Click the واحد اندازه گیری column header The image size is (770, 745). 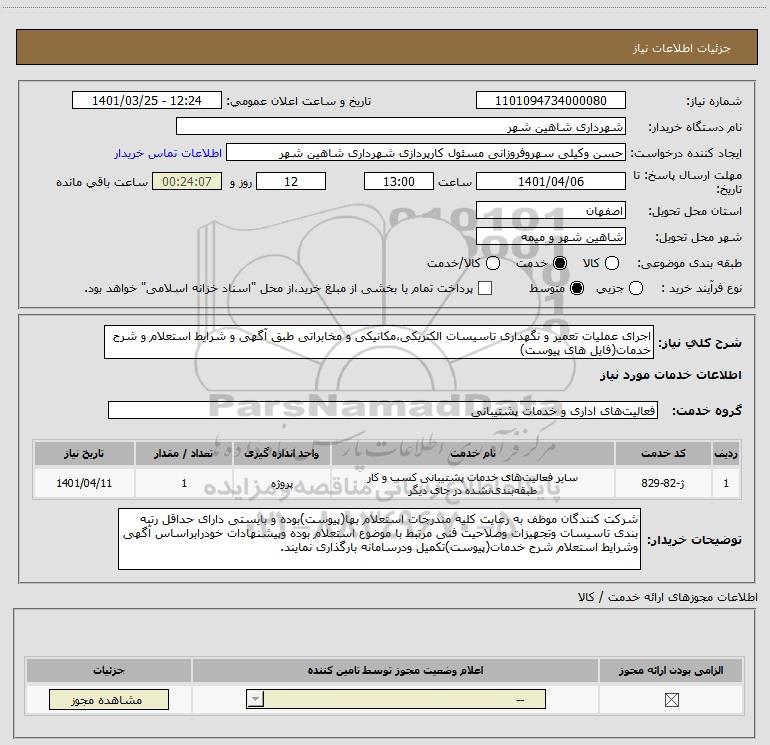(x=282, y=453)
